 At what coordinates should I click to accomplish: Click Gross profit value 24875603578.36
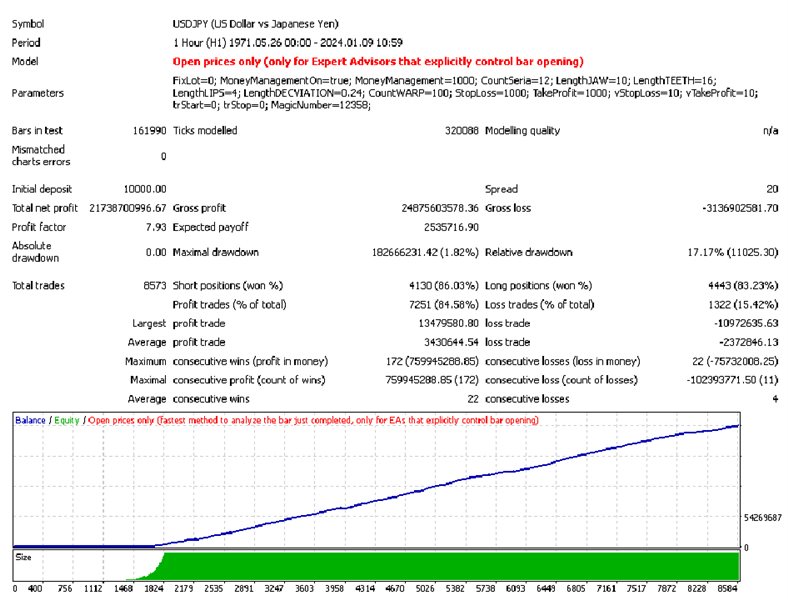[440, 208]
